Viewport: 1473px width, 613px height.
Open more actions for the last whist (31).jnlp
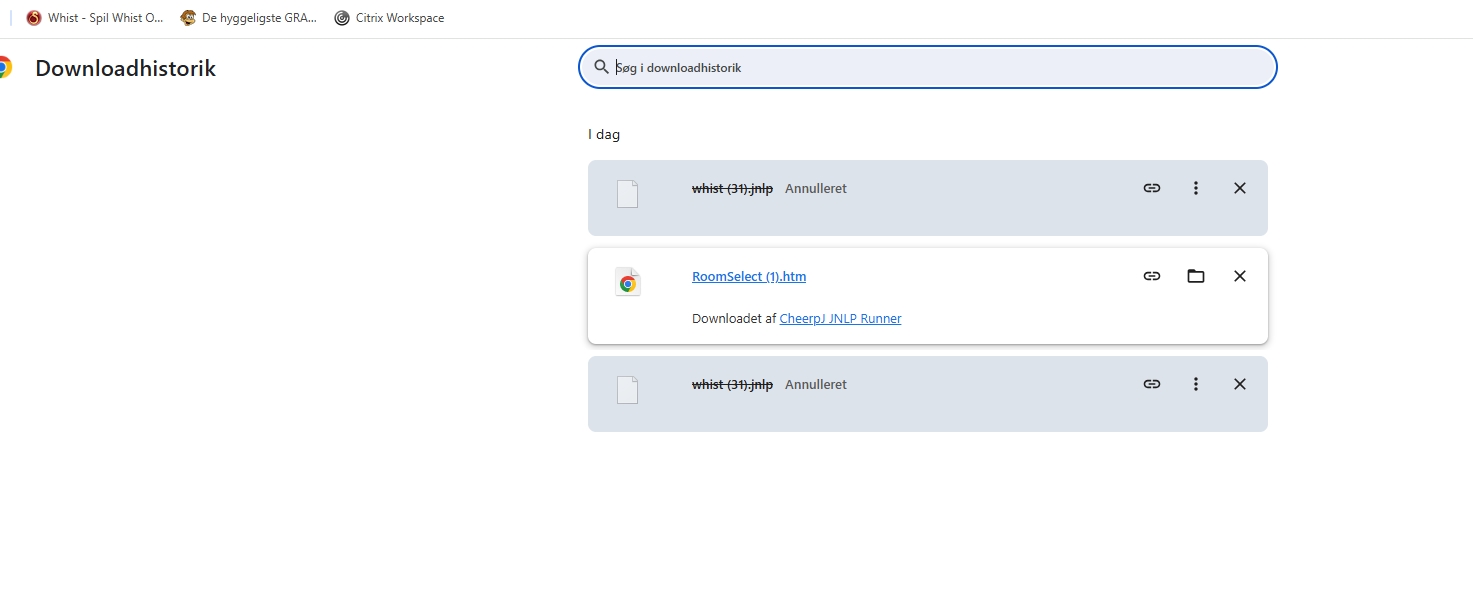click(1196, 384)
